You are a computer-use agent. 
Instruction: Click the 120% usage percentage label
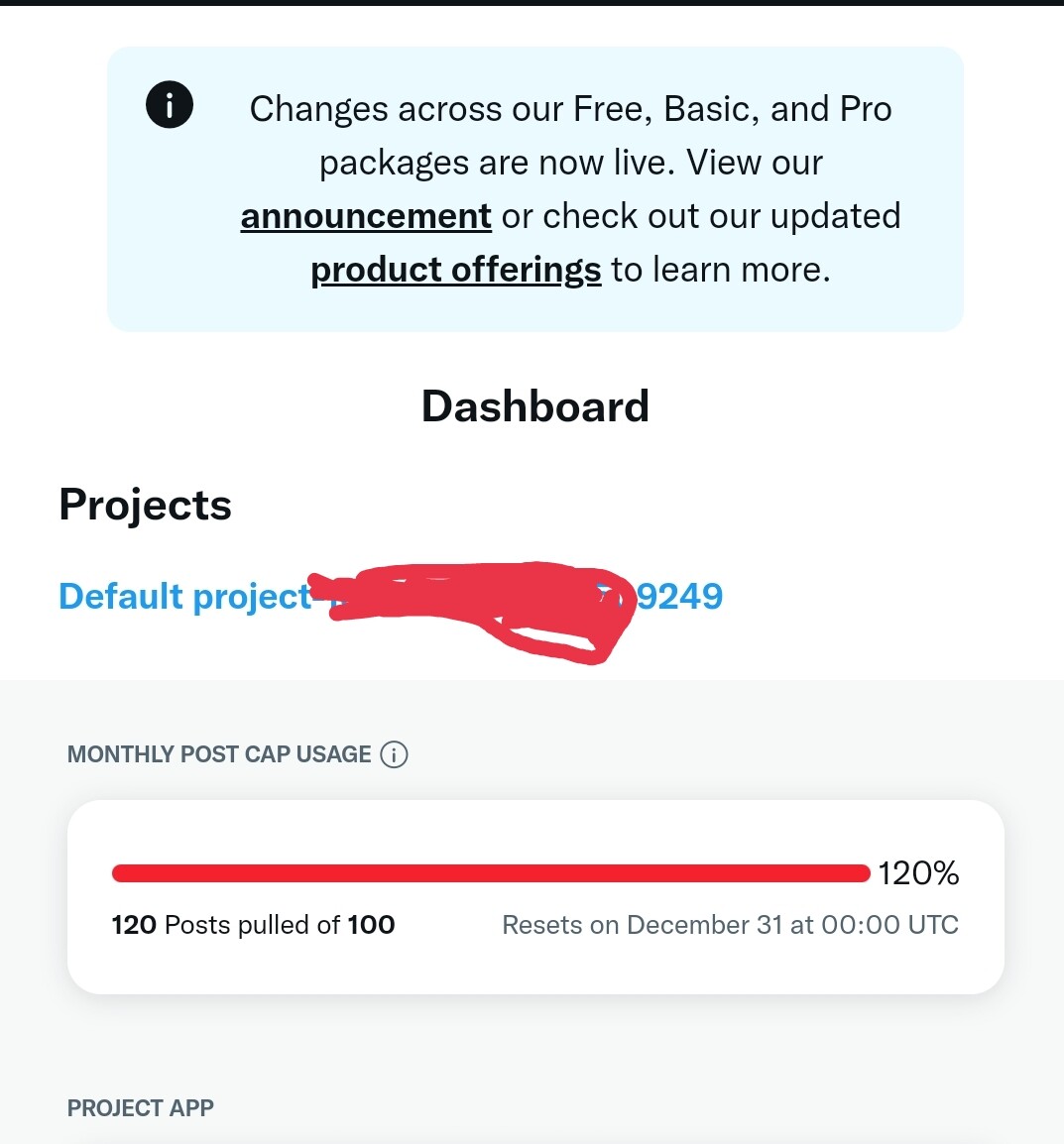(918, 873)
